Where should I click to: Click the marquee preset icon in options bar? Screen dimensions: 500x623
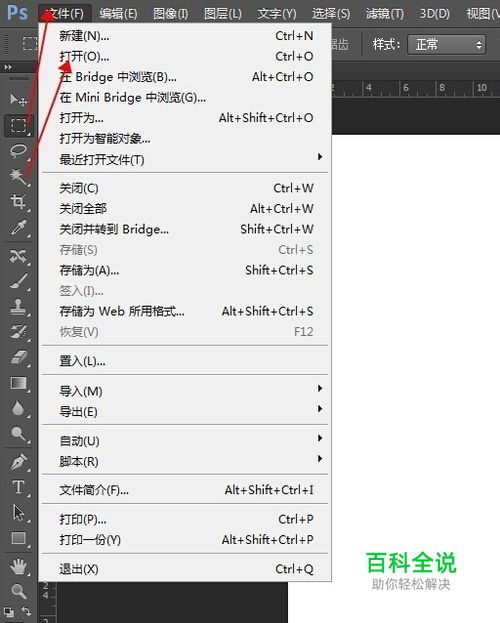tap(29, 44)
